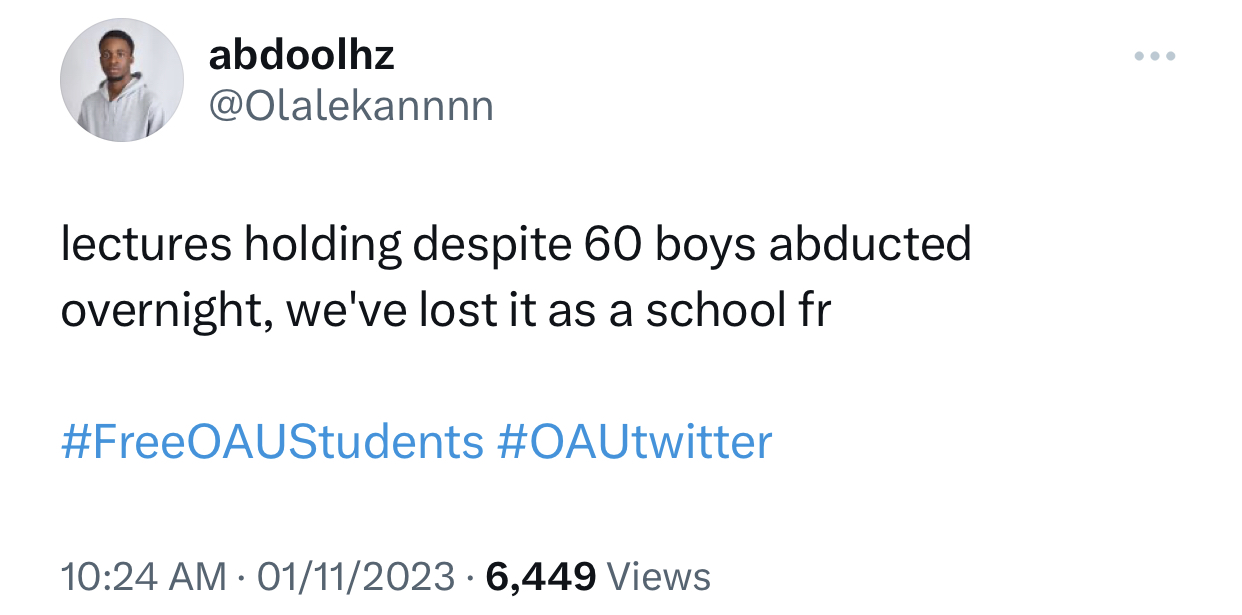Click the Views label
This screenshot has height=615, width=1242.
[659, 576]
